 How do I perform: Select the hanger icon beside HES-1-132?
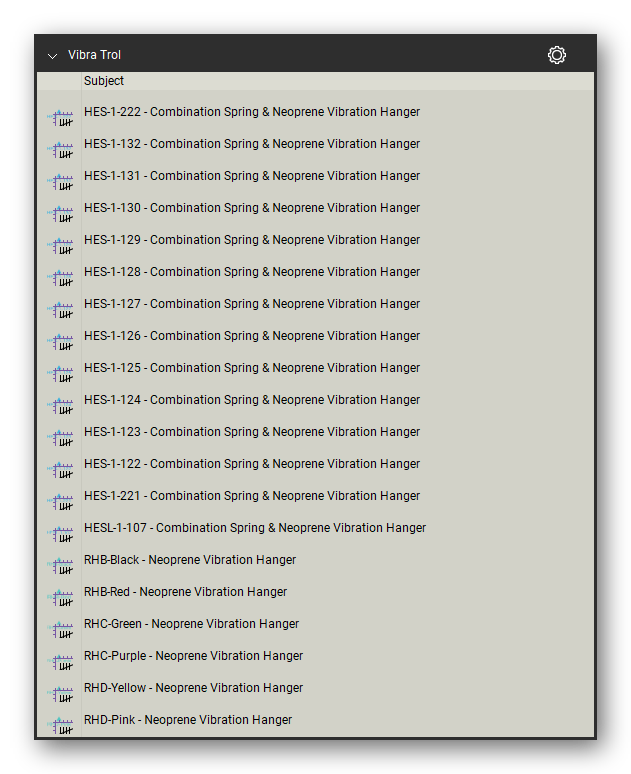(60, 150)
